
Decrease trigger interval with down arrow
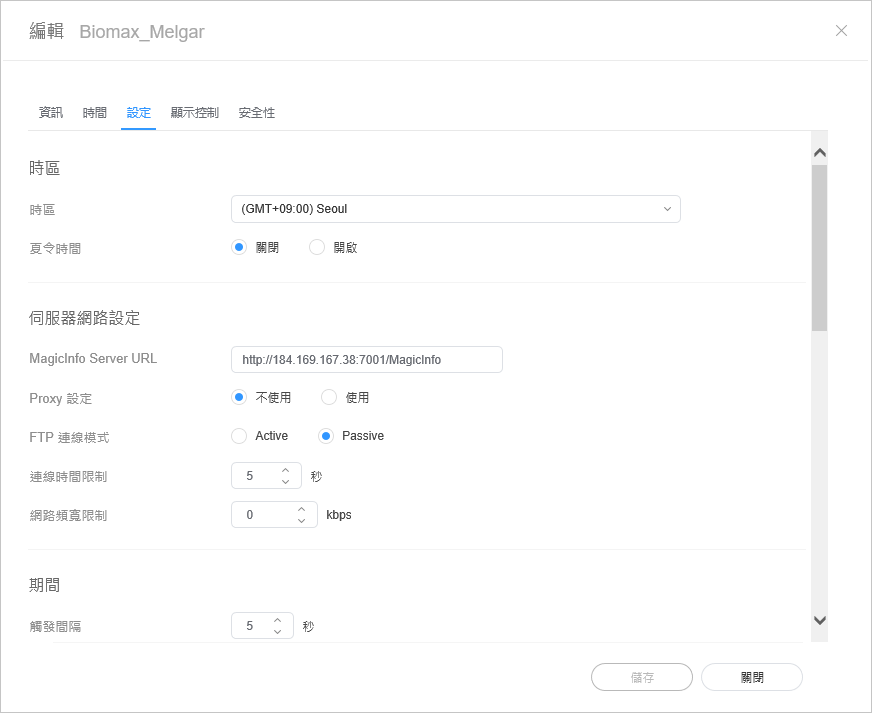point(277,632)
